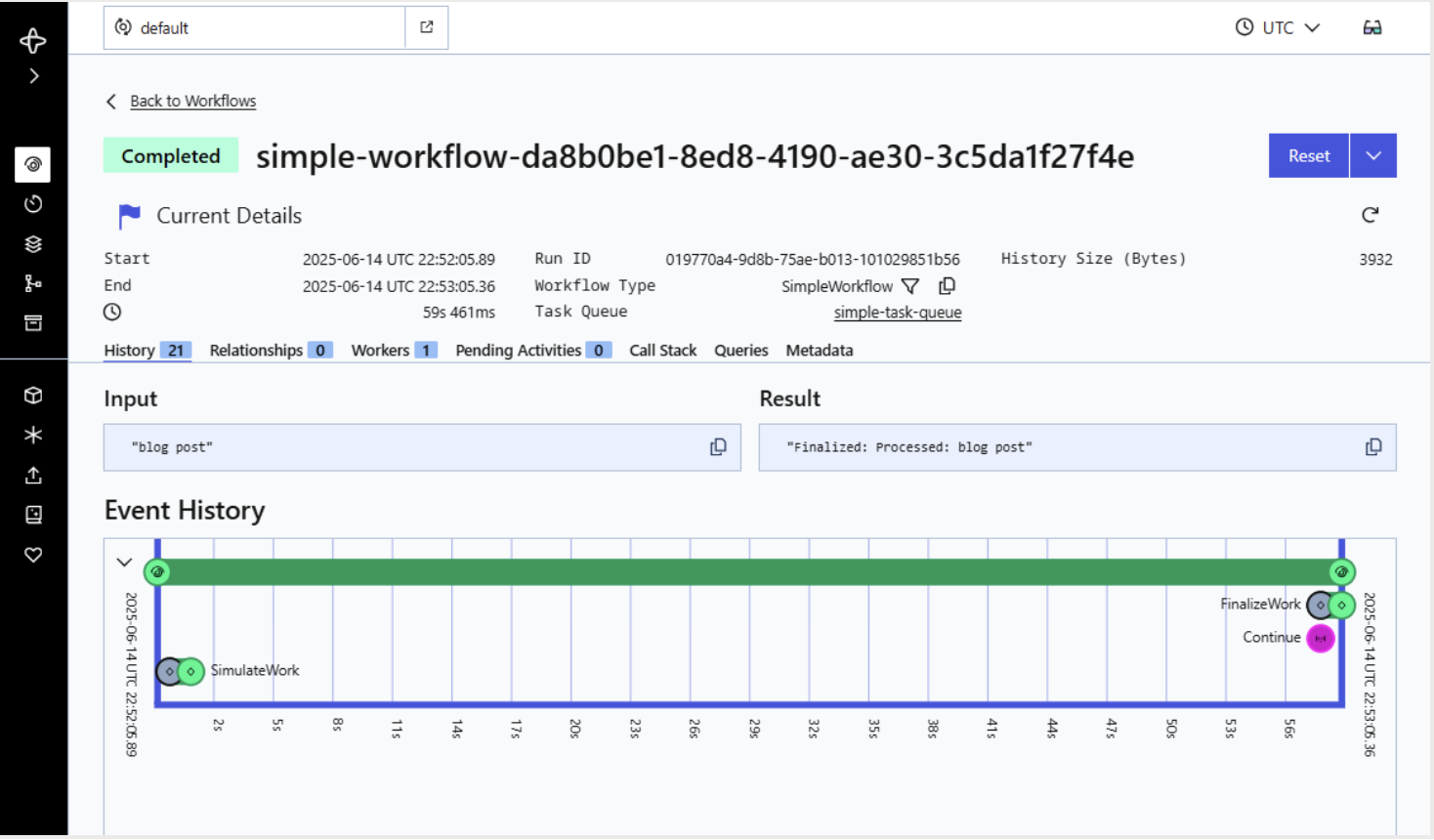Click the Temporal logo in sidebar
This screenshot has height=840, width=1434.
[x=33, y=40]
